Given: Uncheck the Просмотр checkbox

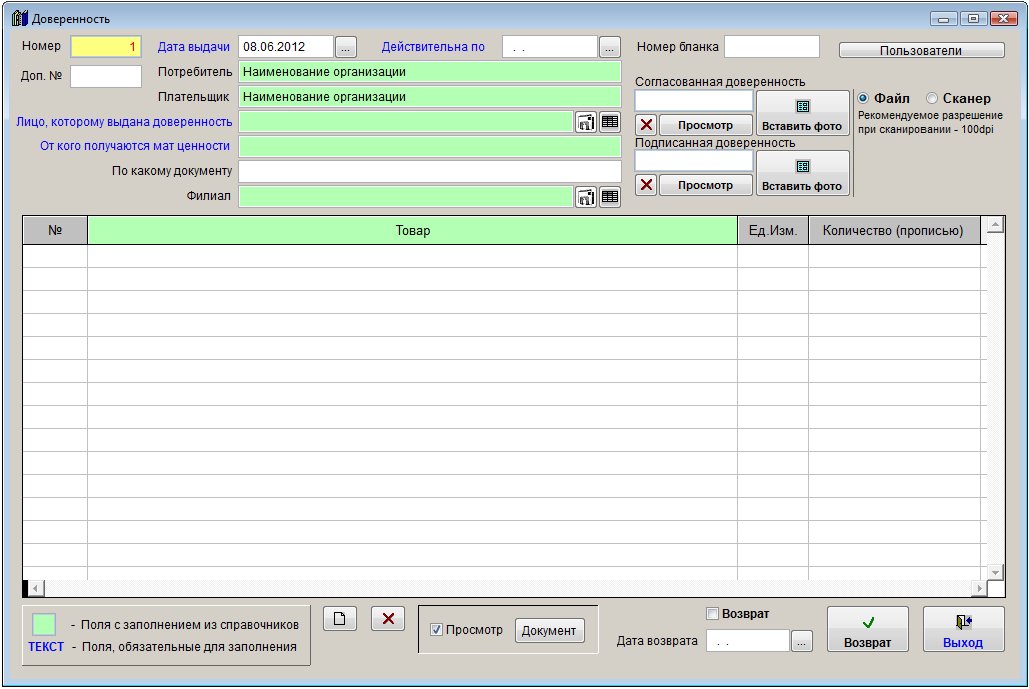Looking at the screenshot, I should pos(435,630).
